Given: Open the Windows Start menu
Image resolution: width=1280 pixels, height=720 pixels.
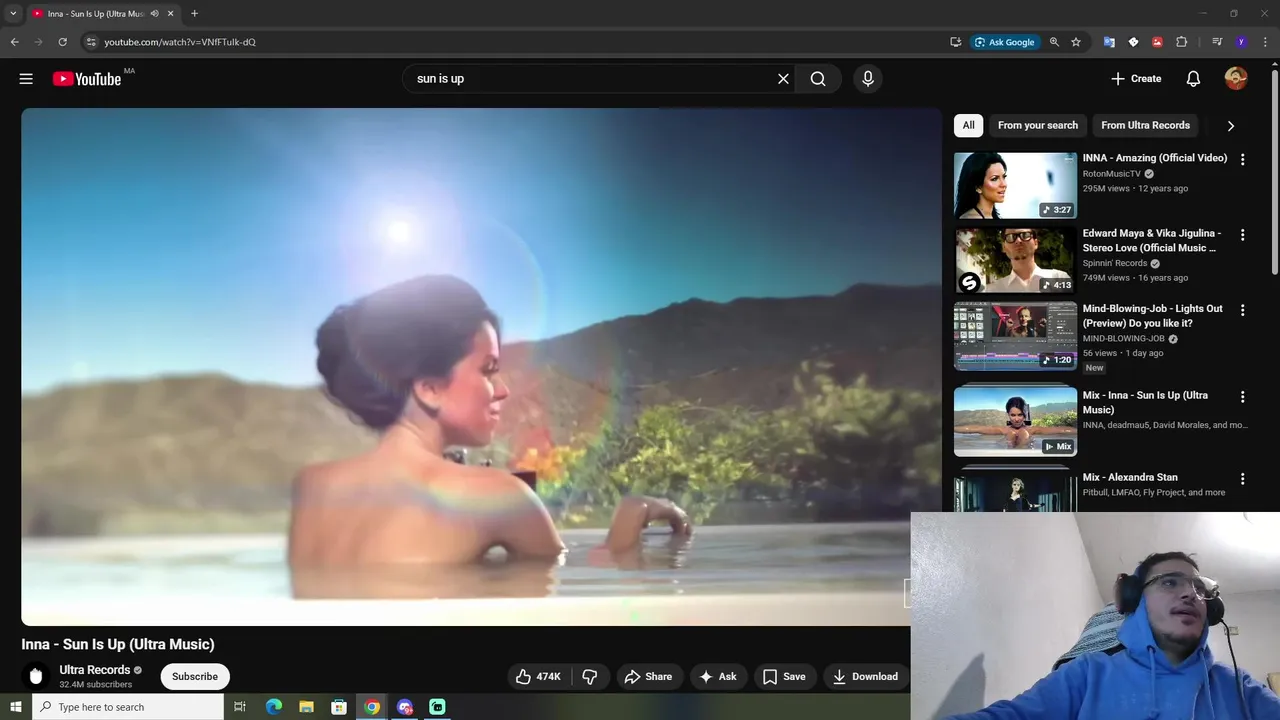Looking at the screenshot, I should pyautogui.click(x=15, y=707).
